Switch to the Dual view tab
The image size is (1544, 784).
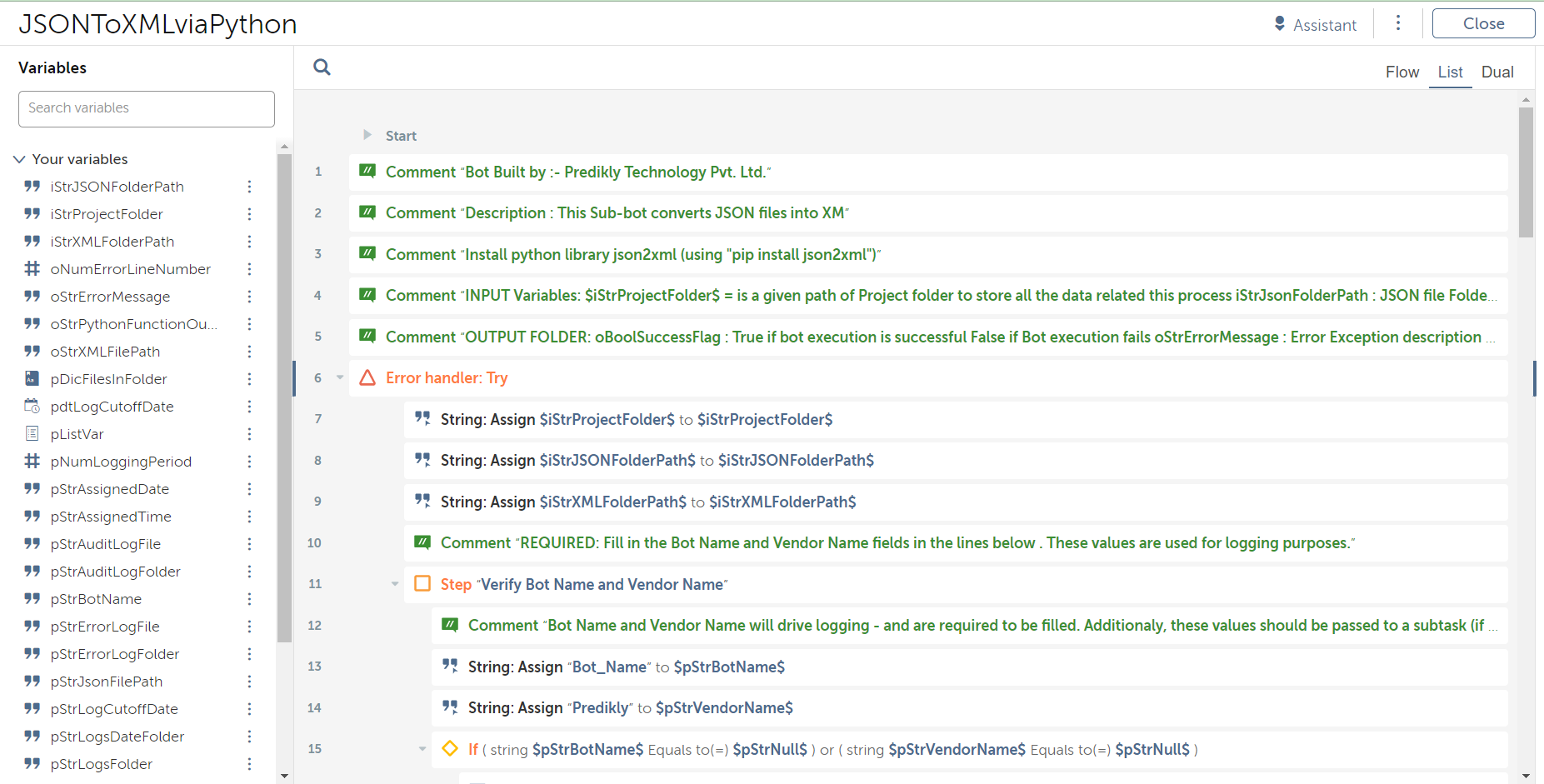point(1497,72)
